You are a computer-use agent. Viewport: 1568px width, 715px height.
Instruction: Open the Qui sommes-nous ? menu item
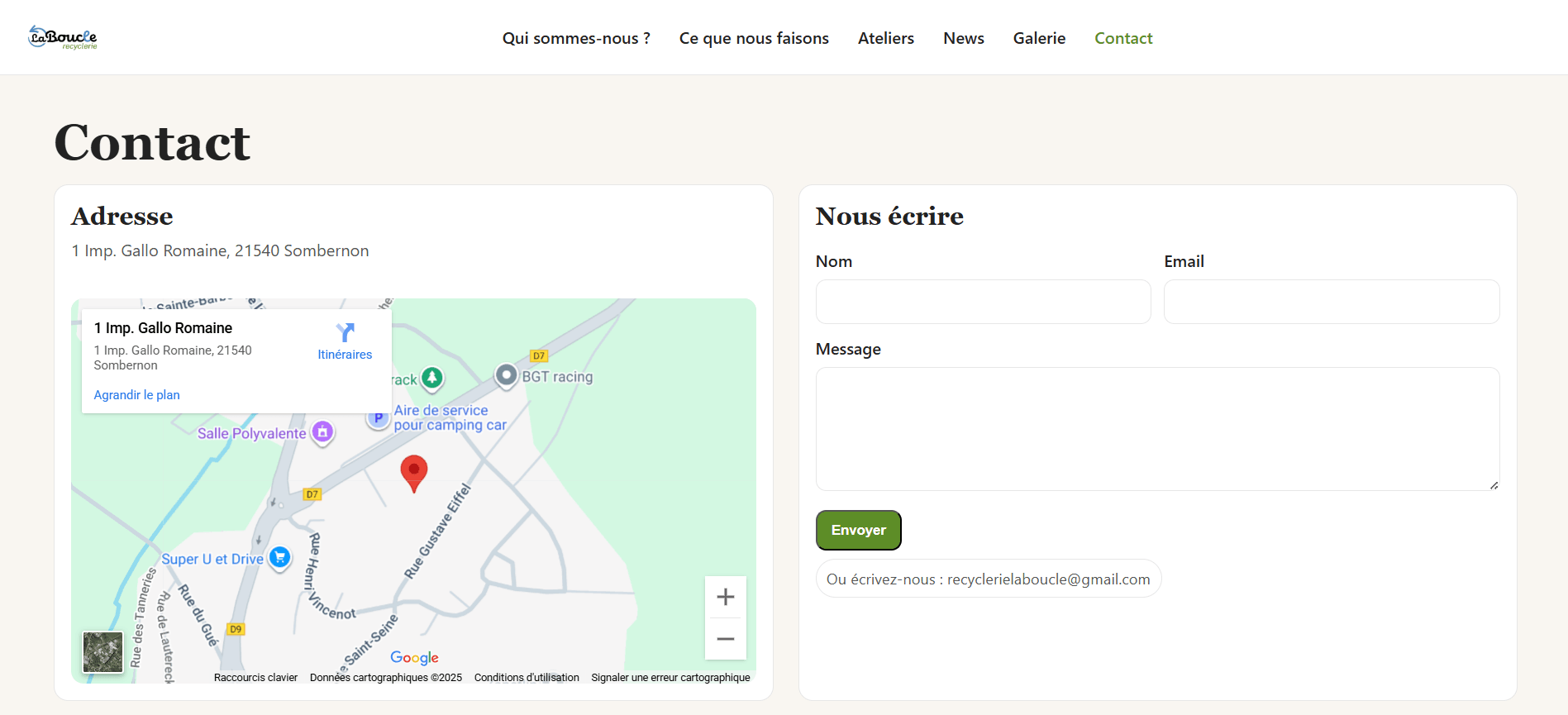tap(576, 38)
